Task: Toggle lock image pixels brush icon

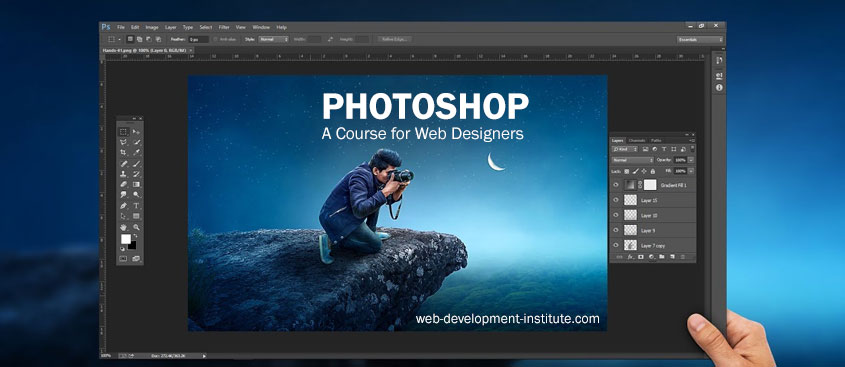Action: tap(635, 171)
